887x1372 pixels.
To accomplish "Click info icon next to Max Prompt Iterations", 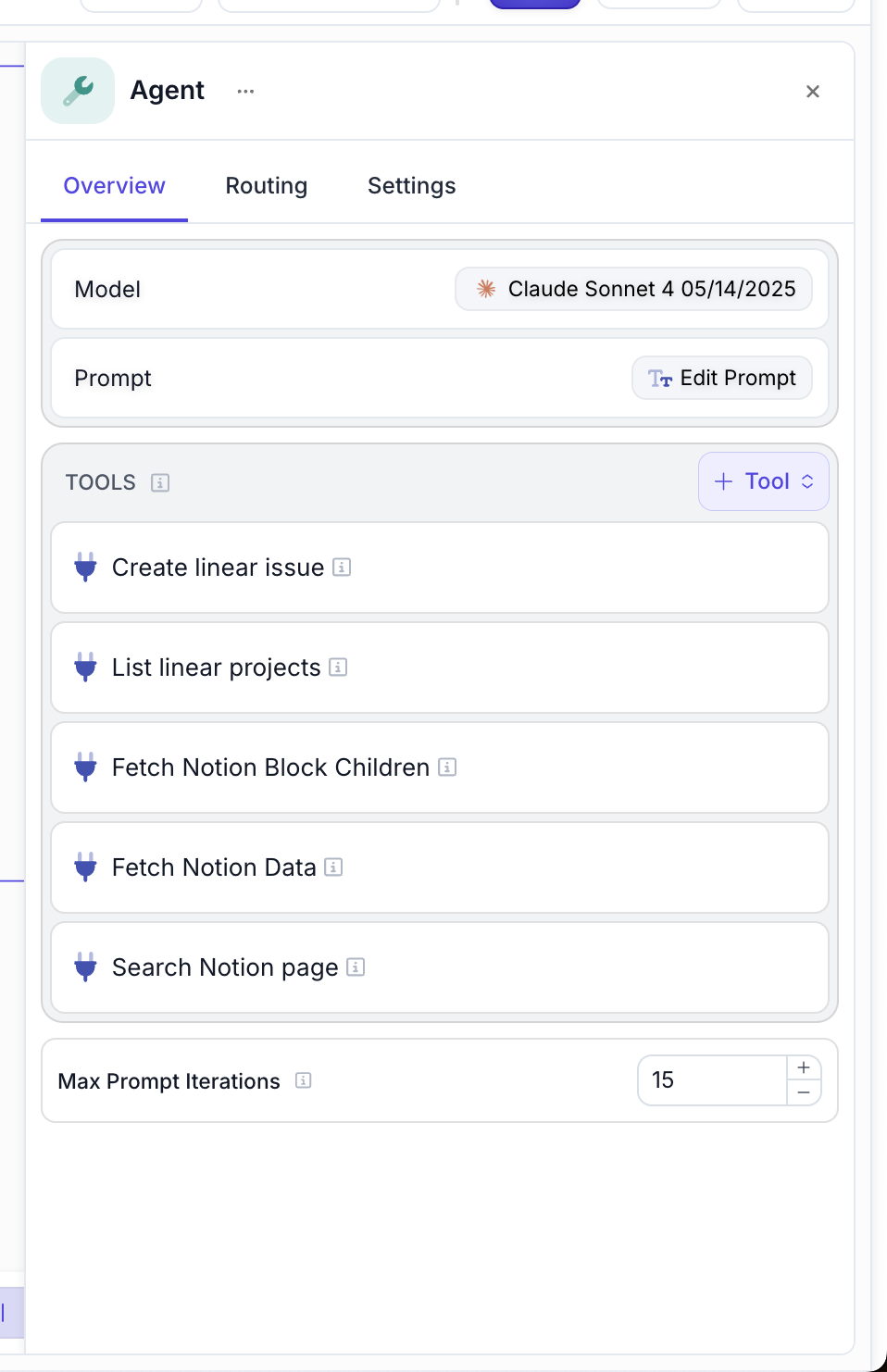I will [x=303, y=1080].
